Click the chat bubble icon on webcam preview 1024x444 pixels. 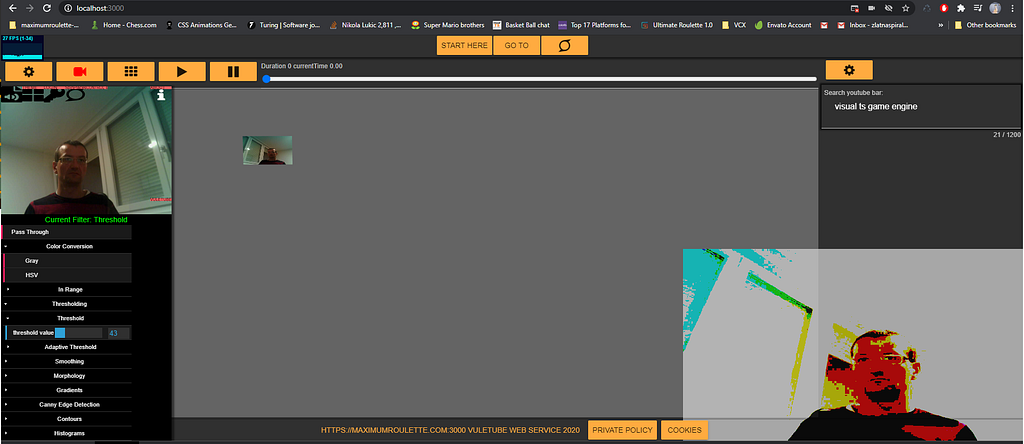[x=75, y=95]
